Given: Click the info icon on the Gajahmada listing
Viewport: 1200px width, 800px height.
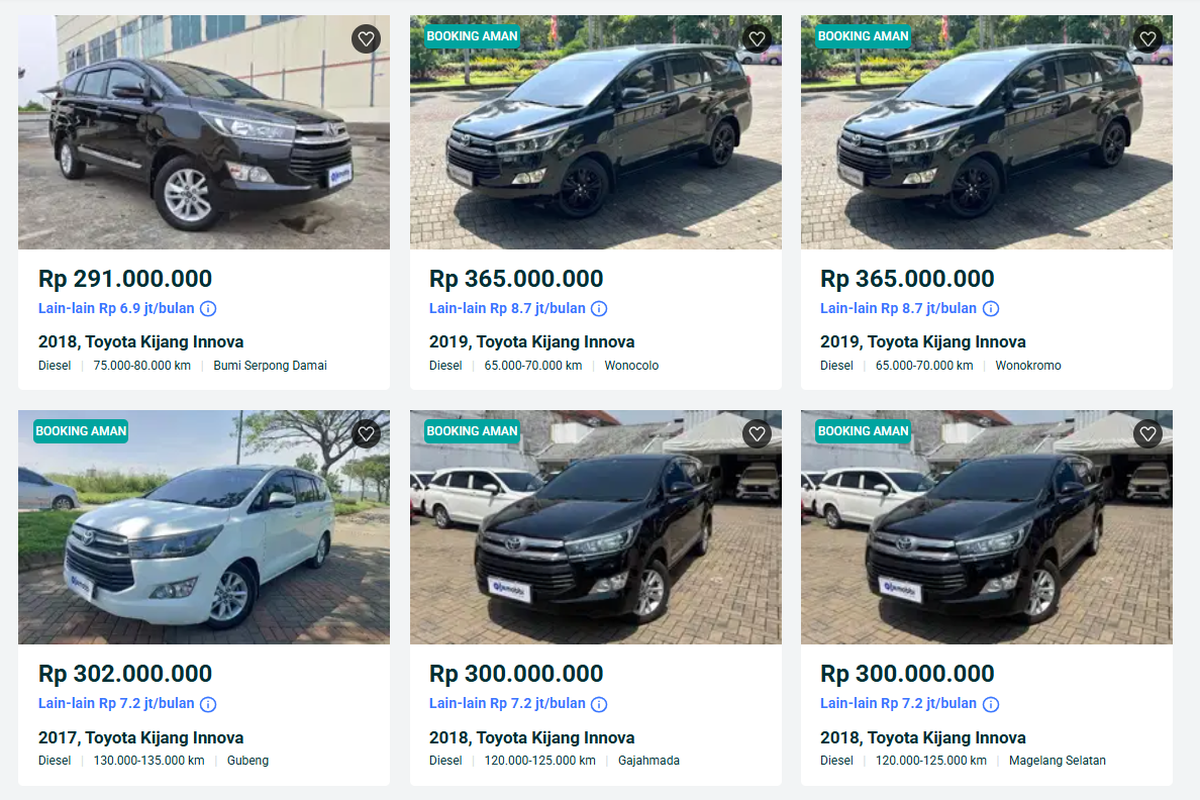Looking at the screenshot, I should coord(598,704).
